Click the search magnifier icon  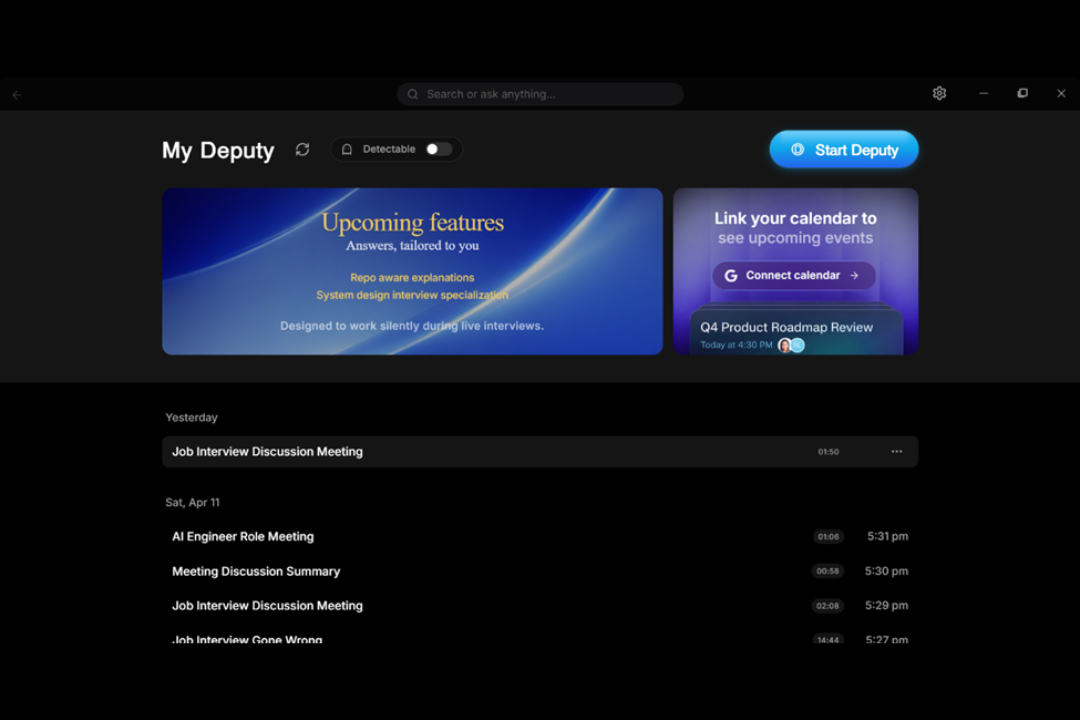[413, 94]
